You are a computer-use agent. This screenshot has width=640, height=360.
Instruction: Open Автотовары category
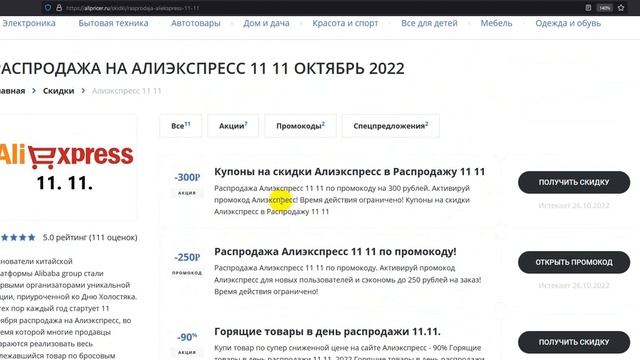click(196, 23)
